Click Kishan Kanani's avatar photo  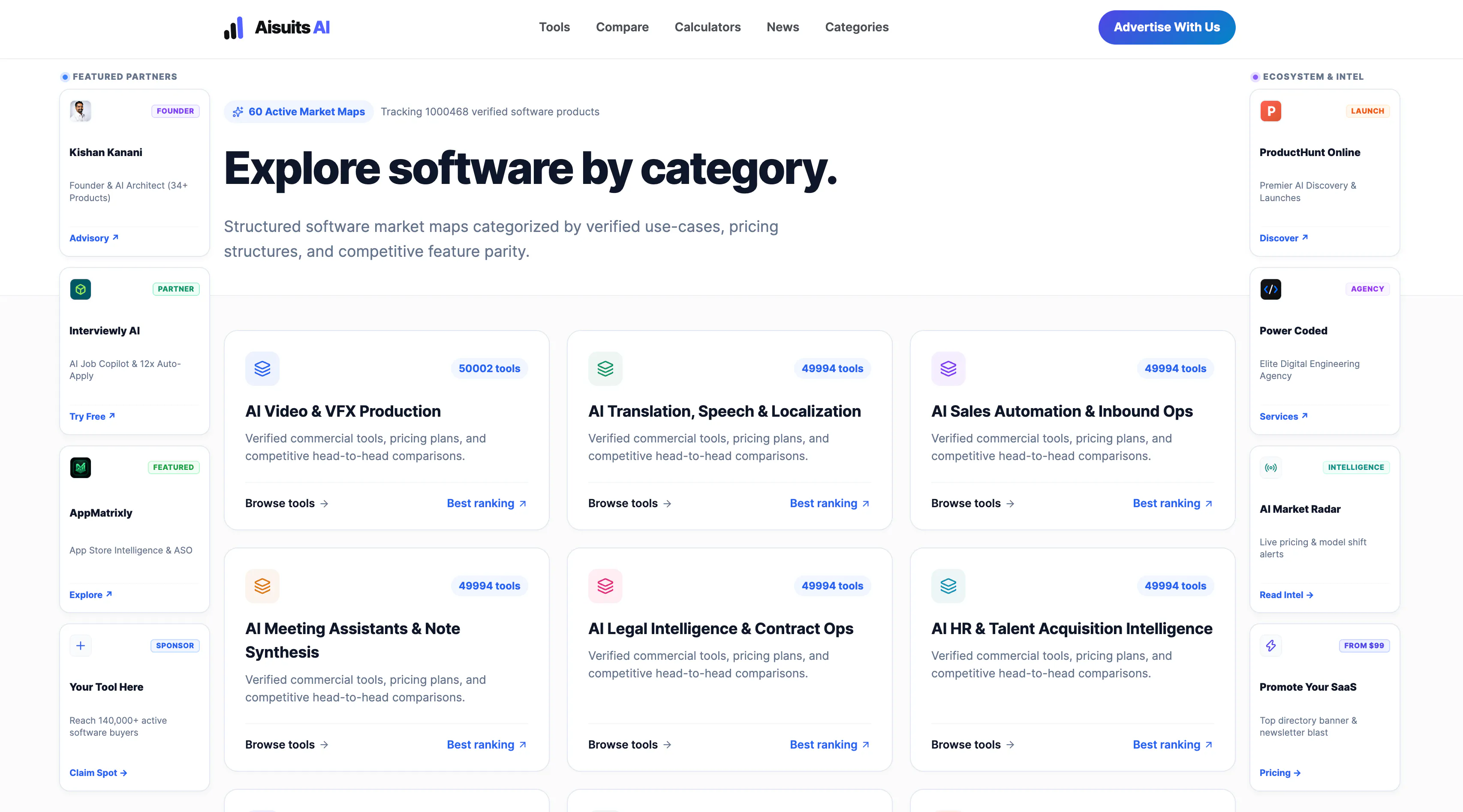pyautogui.click(x=81, y=111)
